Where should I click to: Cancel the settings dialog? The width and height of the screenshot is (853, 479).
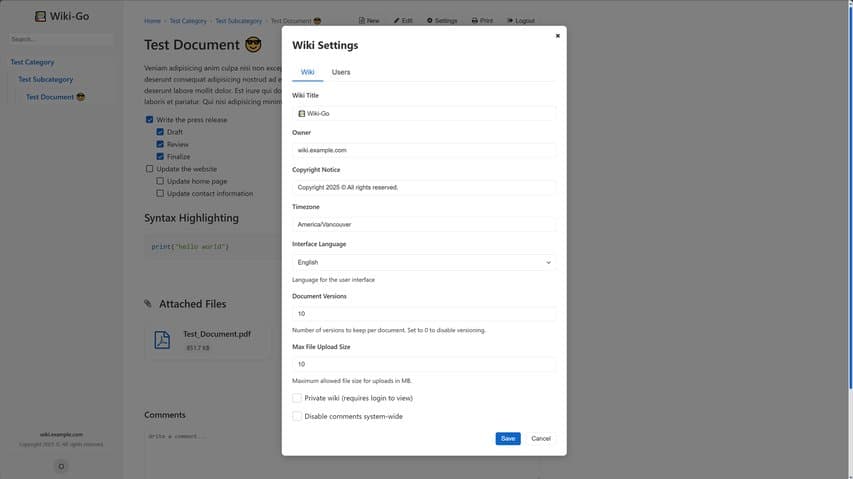point(541,438)
